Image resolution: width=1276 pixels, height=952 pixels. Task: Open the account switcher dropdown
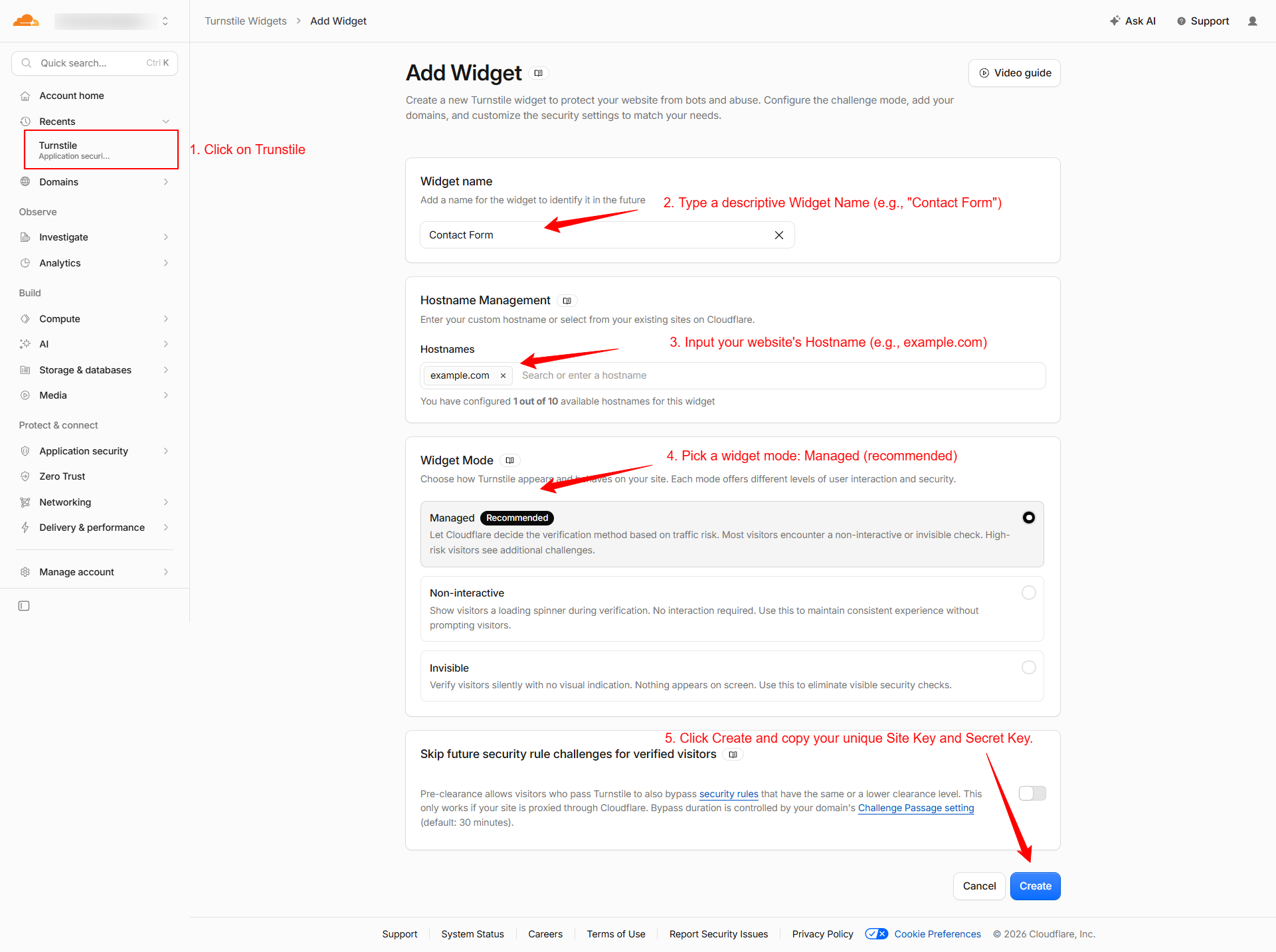[x=112, y=21]
